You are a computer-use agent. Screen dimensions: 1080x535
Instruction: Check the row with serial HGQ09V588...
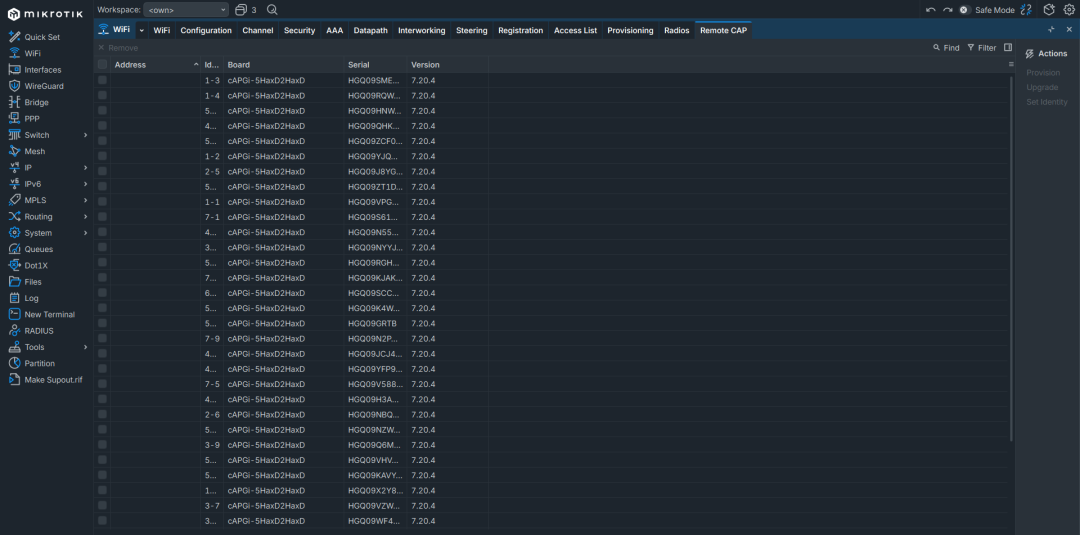(102, 384)
